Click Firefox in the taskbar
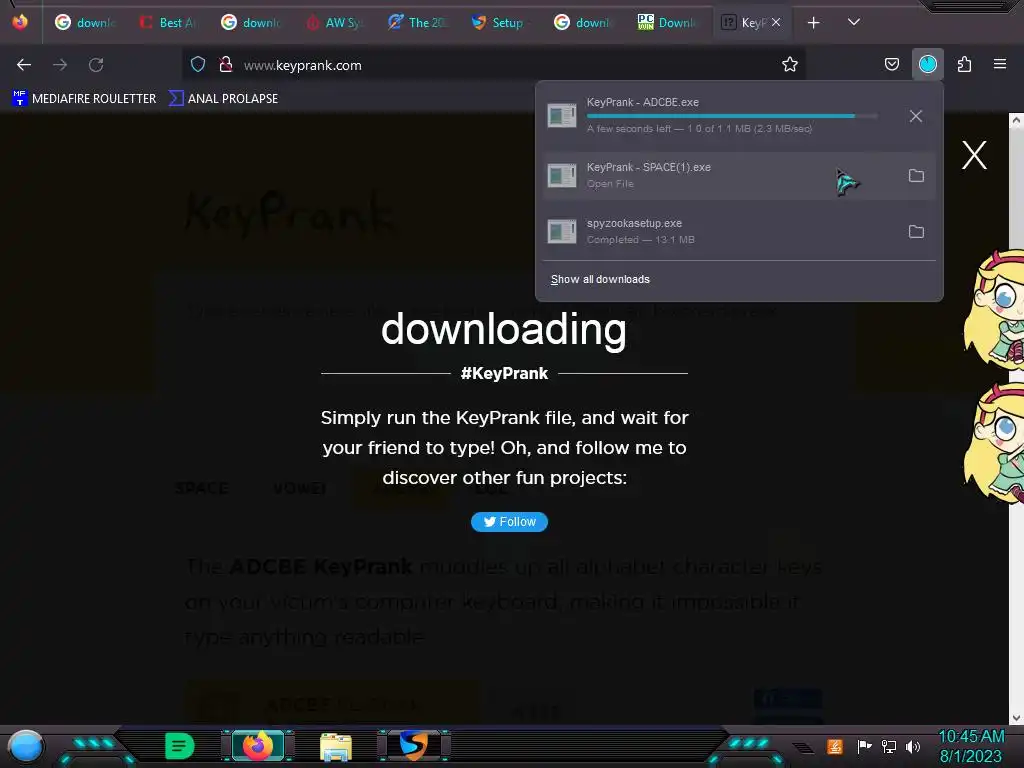The image size is (1024, 768). pyautogui.click(x=257, y=746)
